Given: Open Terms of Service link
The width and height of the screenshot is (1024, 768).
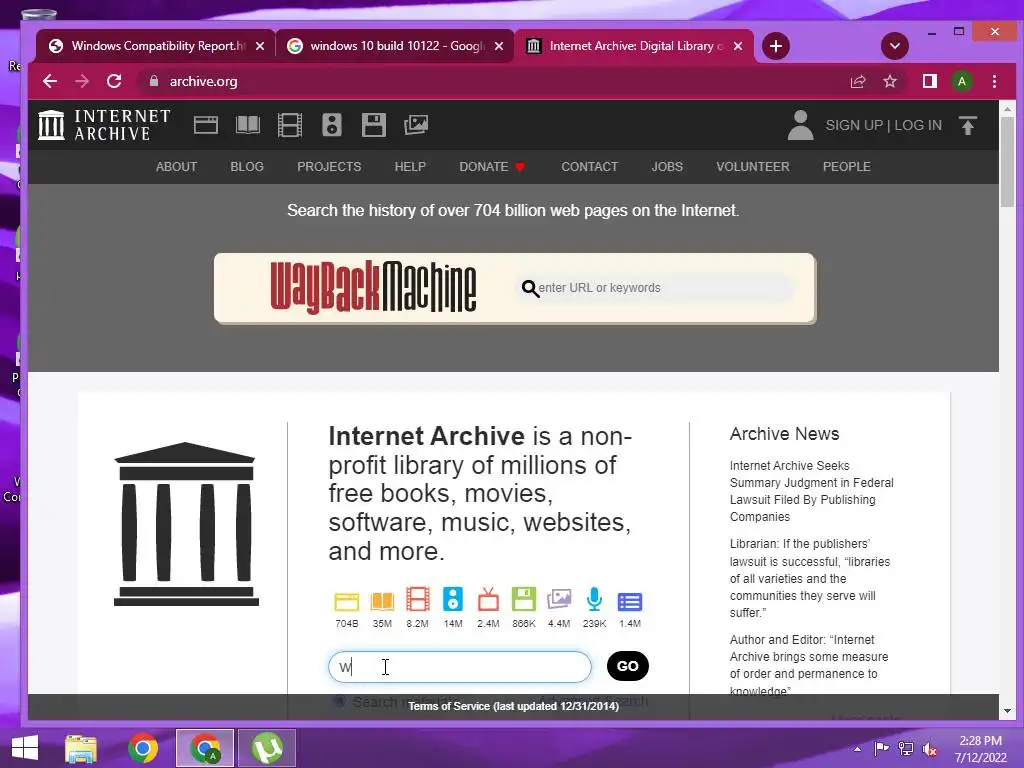Looking at the screenshot, I should tap(513, 706).
